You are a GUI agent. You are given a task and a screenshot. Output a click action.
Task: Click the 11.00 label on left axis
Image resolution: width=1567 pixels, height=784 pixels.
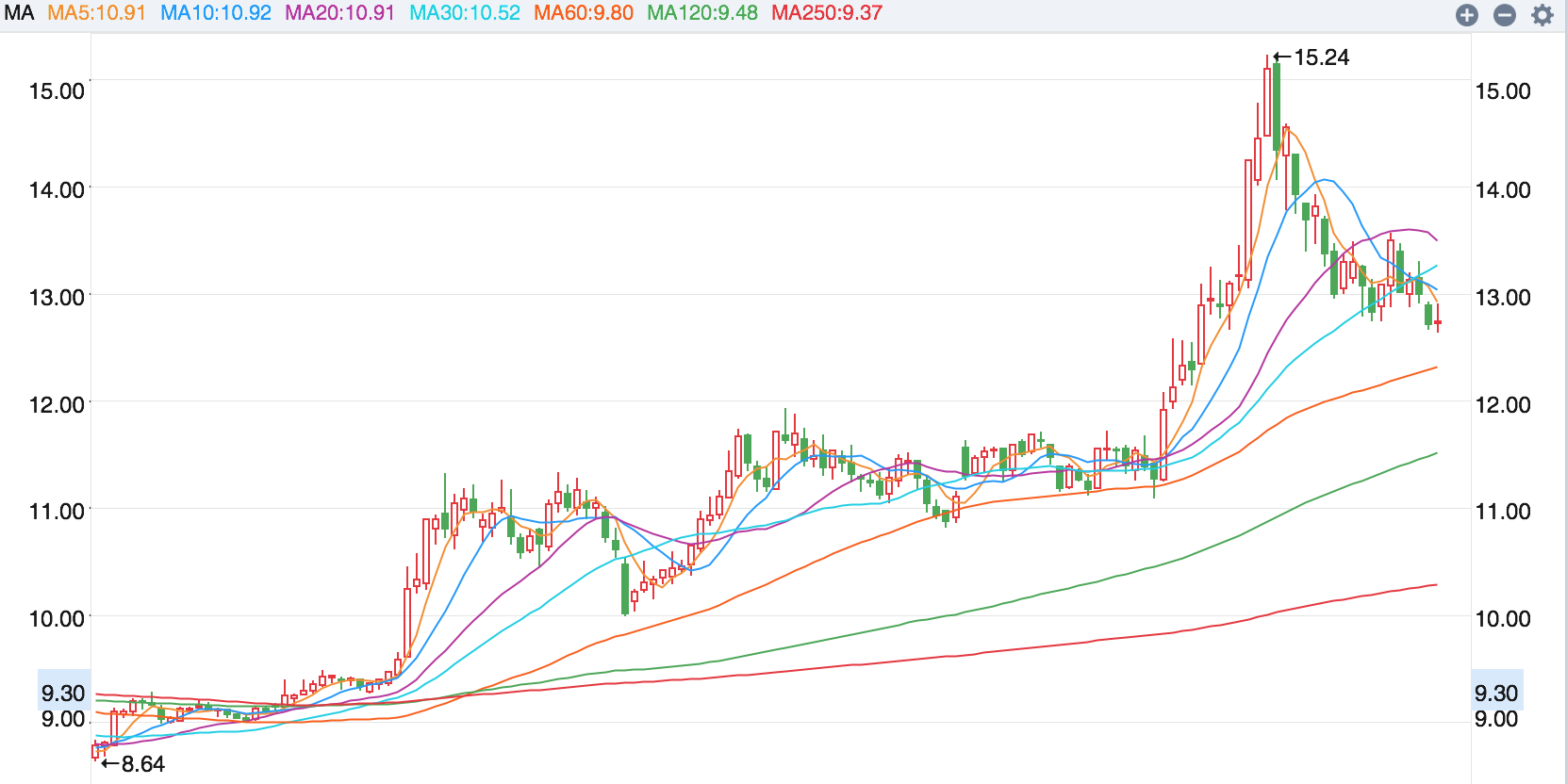pyautogui.click(x=57, y=512)
